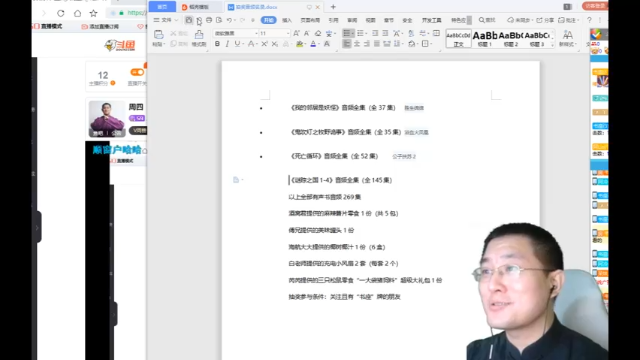The width and height of the screenshot is (640, 360).
Task: Toggle Align Right paragraph alignment
Action: [367, 44]
